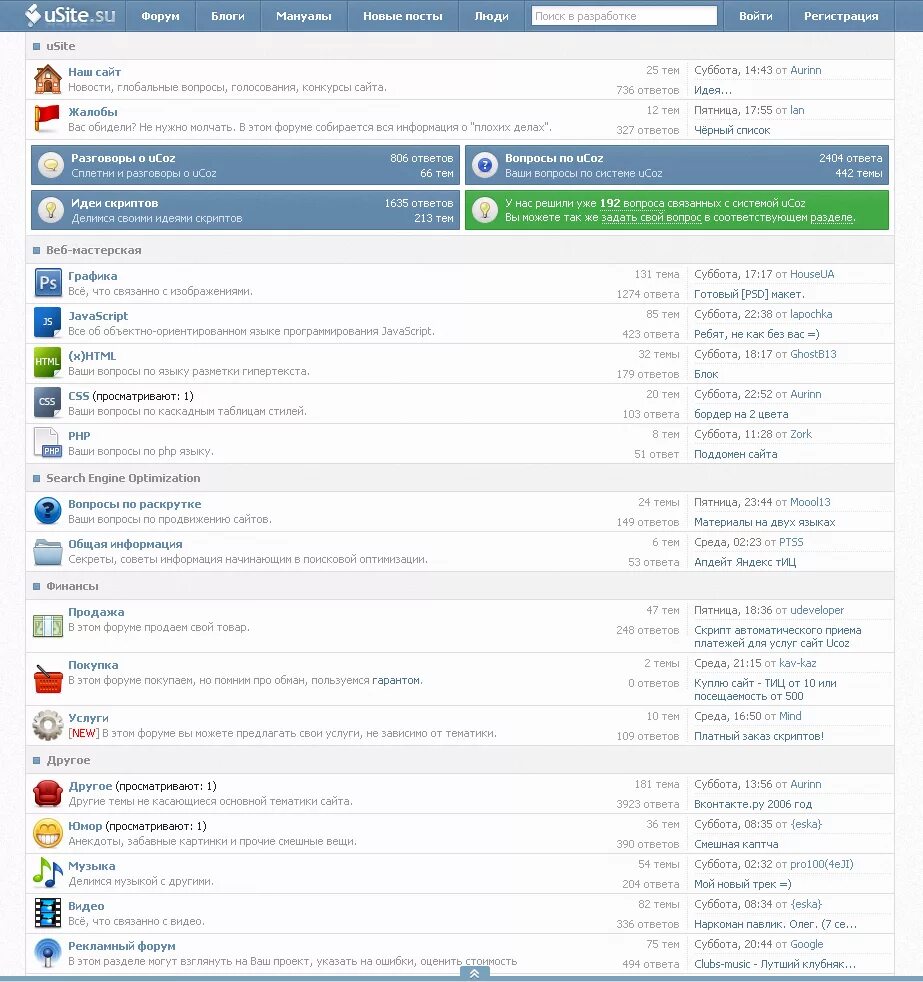The height and width of the screenshot is (982, 923).
Task: Open last post Поддомен сайта
Action: [x=736, y=454]
